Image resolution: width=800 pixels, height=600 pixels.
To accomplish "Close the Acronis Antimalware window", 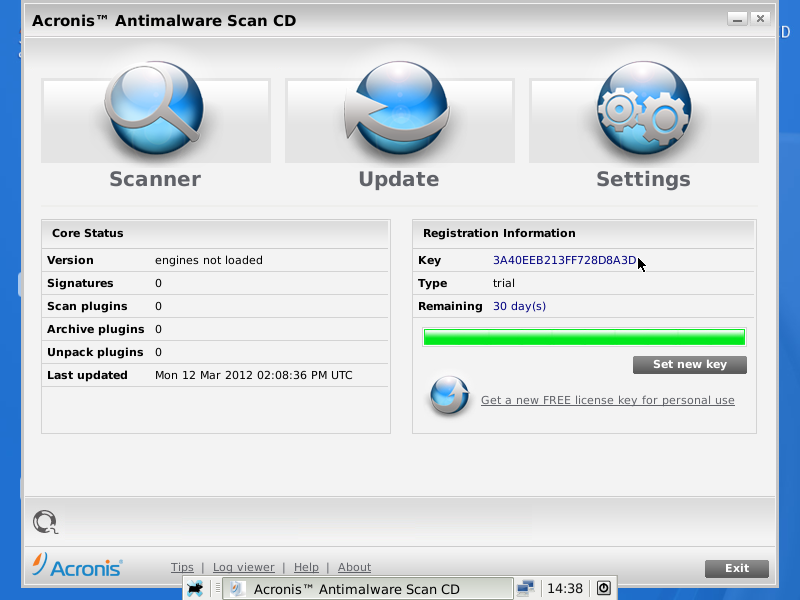I will pos(760,19).
